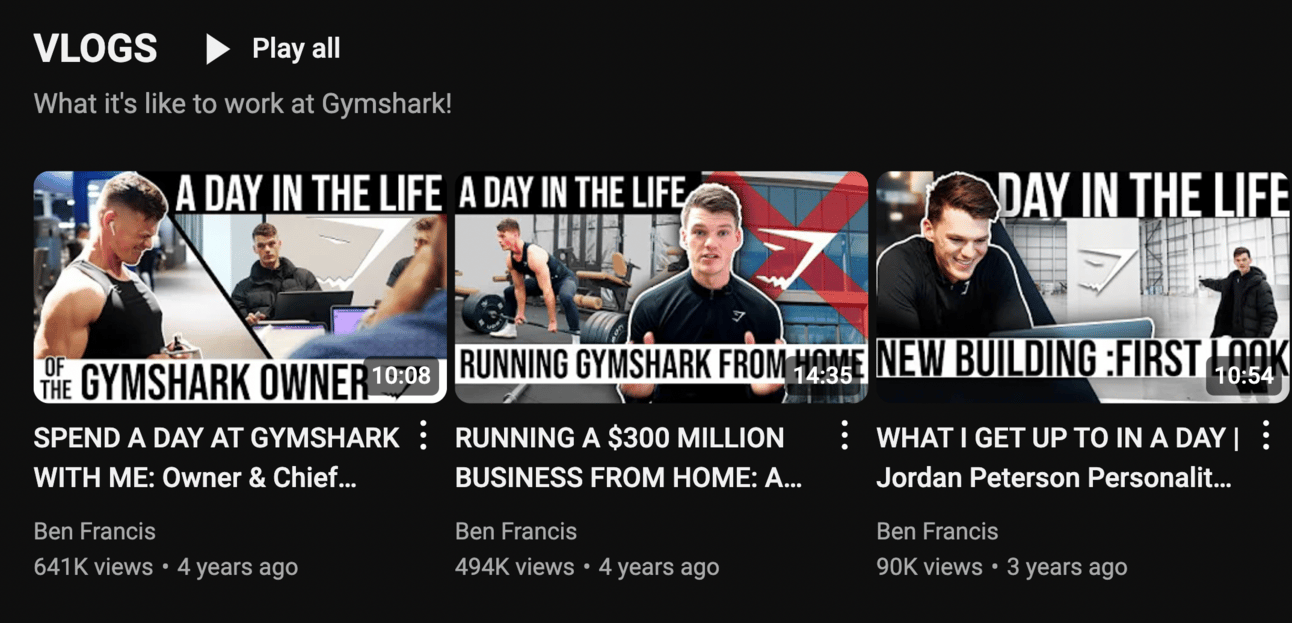The image size is (1292, 623).
Task: Visit Ben Francis channel under the 494K views video
Action: click(516, 531)
